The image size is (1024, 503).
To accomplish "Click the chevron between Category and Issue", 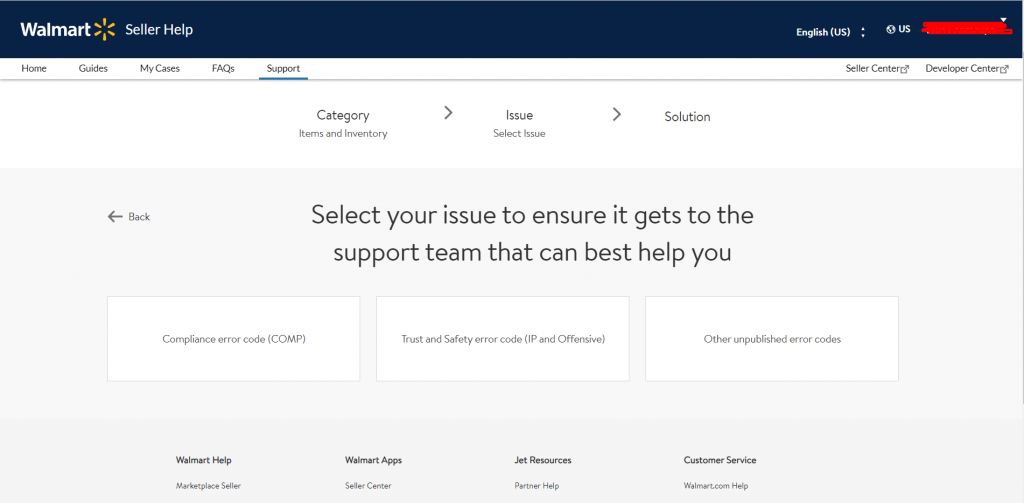I will [448, 112].
